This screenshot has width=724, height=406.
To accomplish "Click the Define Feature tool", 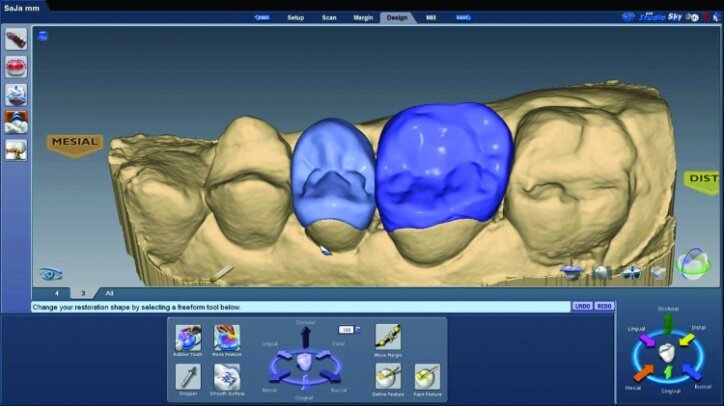I will [387, 376].
